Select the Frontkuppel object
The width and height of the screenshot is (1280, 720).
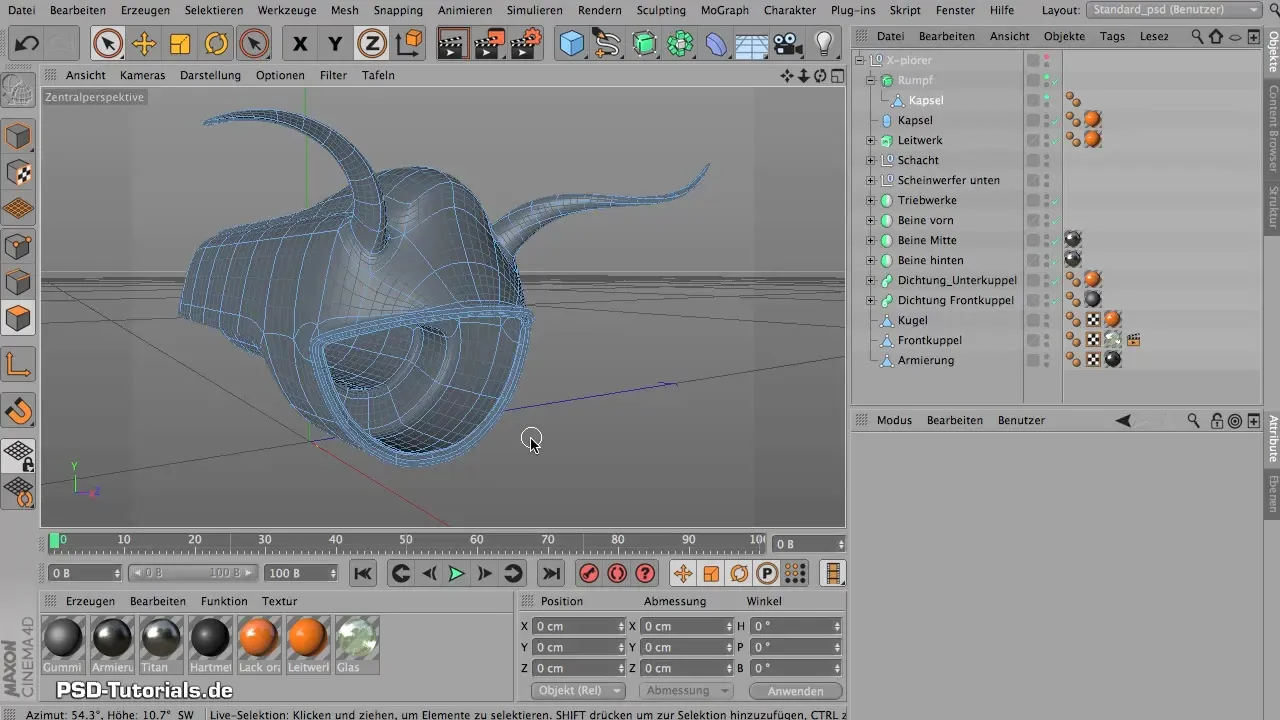[930, 340]
